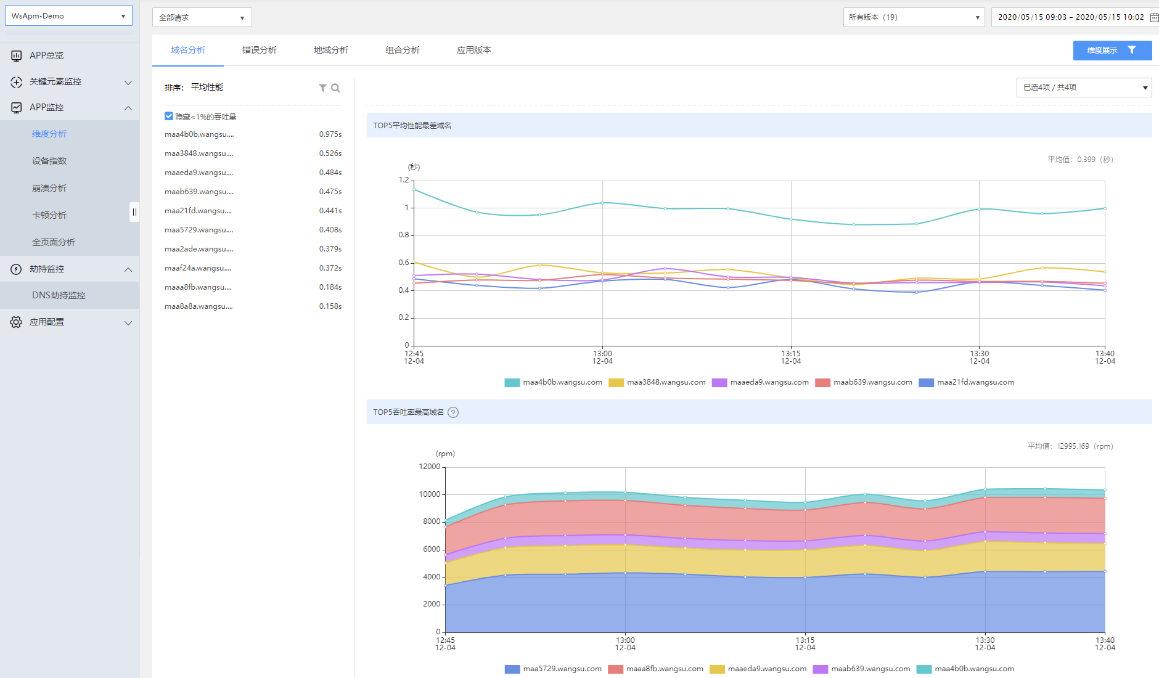The width and height of the screenshot is (1159, 678).
Task: Expand the 应用配置 chevron
Action: [x=128, y=322]
